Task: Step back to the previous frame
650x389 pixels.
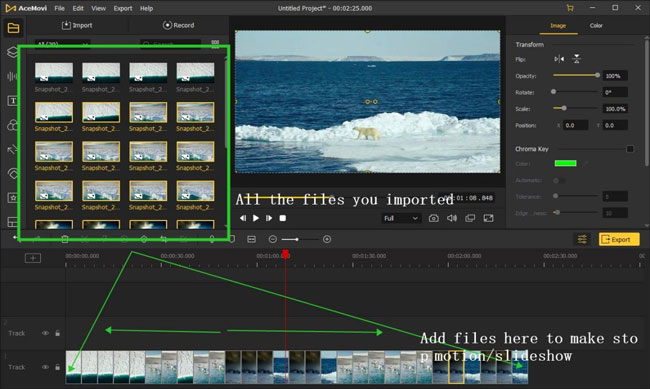Action: pos(243,218)
